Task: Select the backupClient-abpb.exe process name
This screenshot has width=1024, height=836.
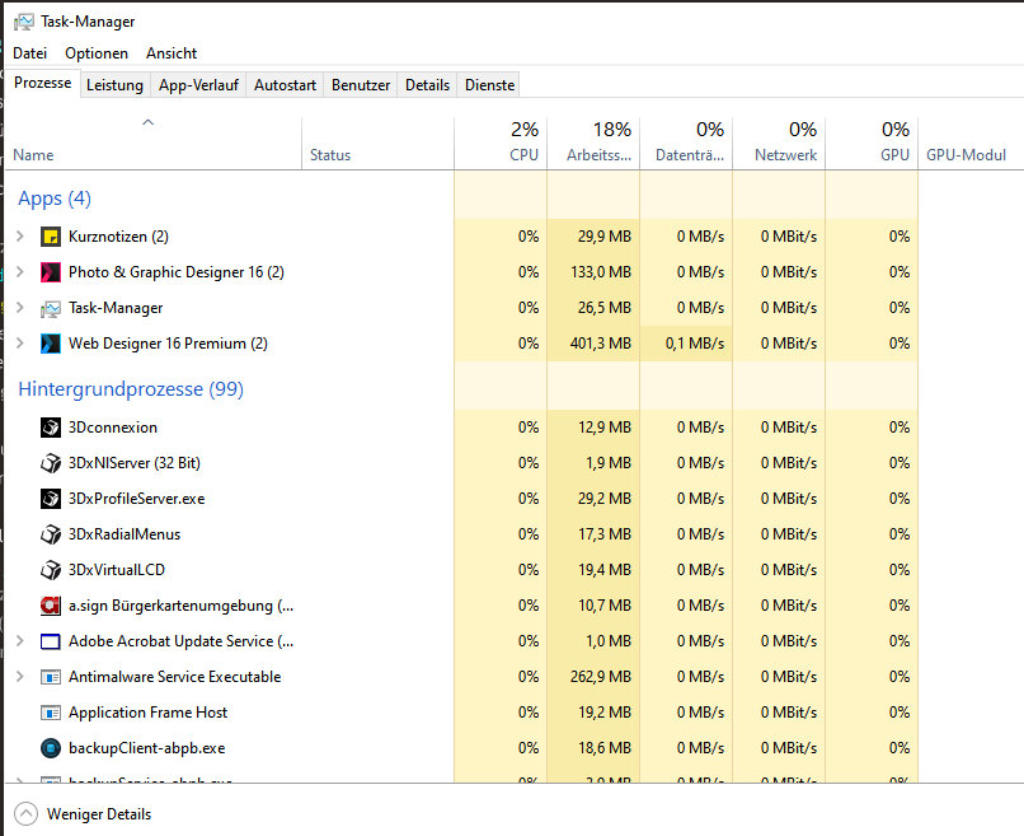Action: (x=147, y=748)
